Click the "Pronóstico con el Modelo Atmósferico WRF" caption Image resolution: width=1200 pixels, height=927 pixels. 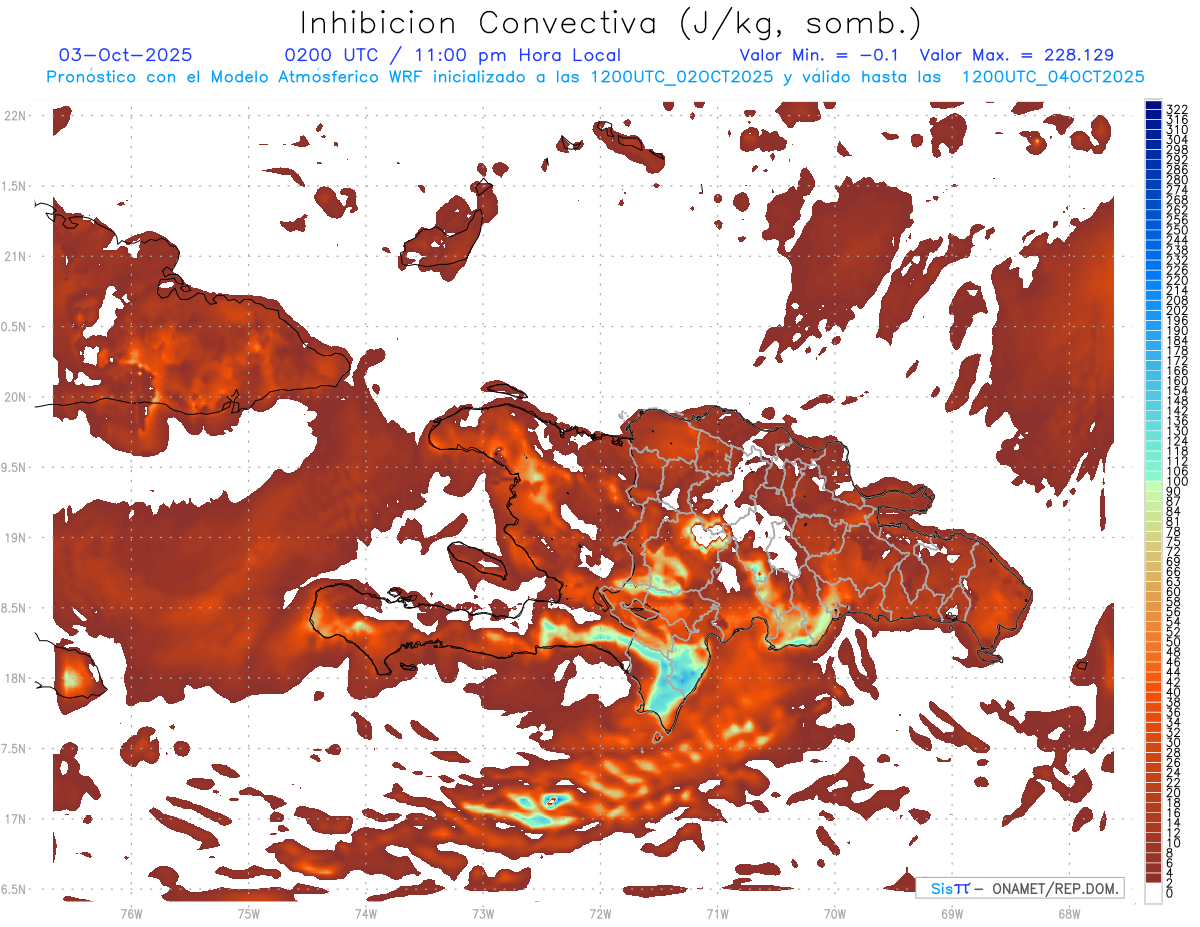[x=237, y=77]
